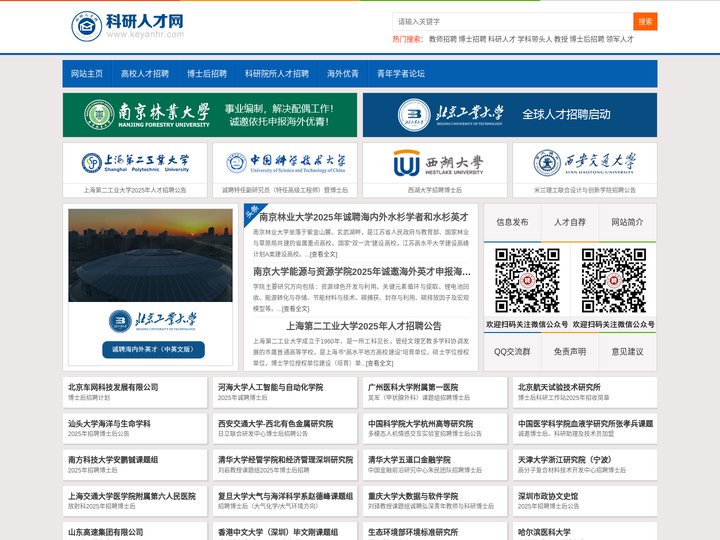The width and height of the screenshot is (720, 540).
Task: Open 西湖大学招聘博士后 caption link
Action: pos(435,190)
